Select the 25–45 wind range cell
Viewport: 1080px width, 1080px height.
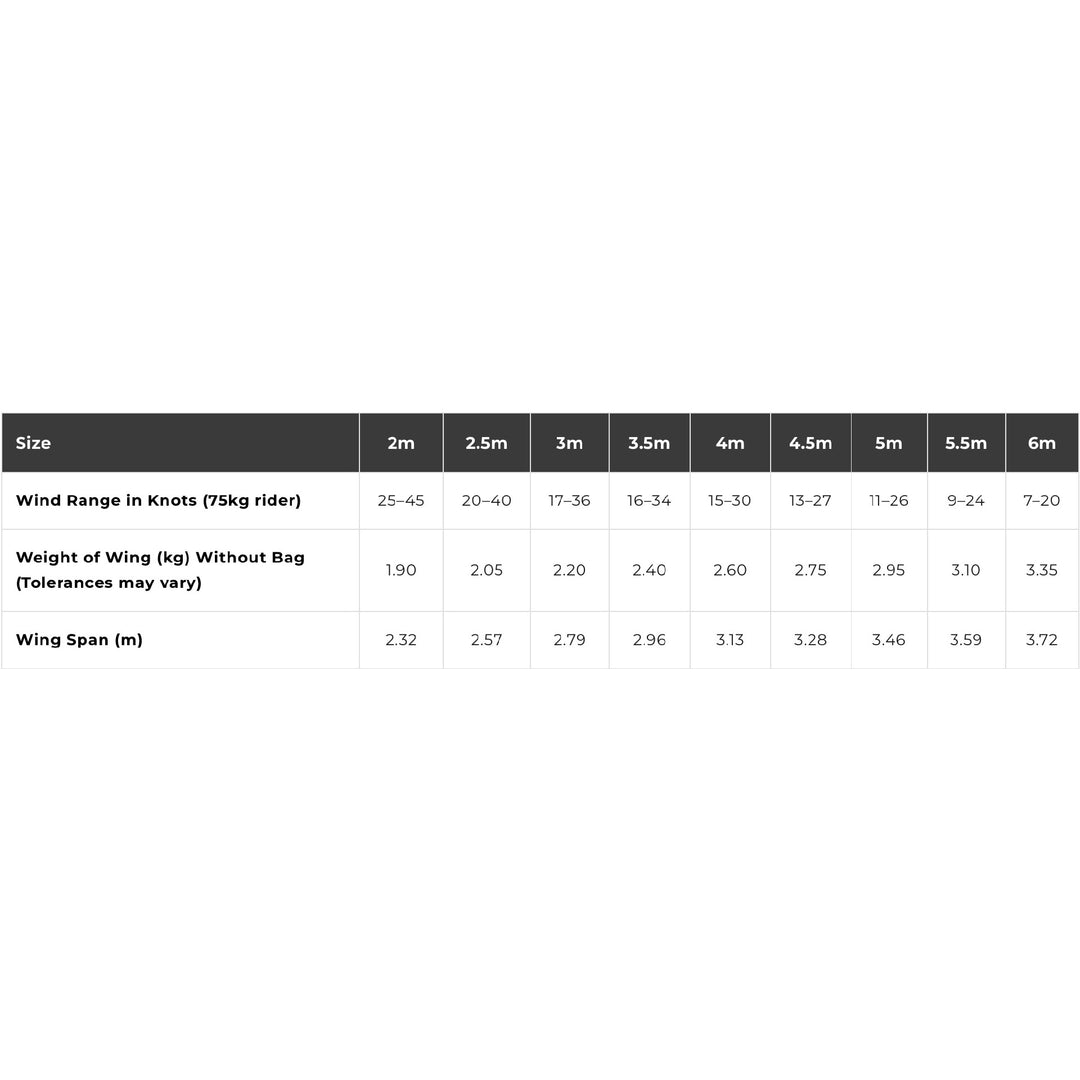pos(401,501)
